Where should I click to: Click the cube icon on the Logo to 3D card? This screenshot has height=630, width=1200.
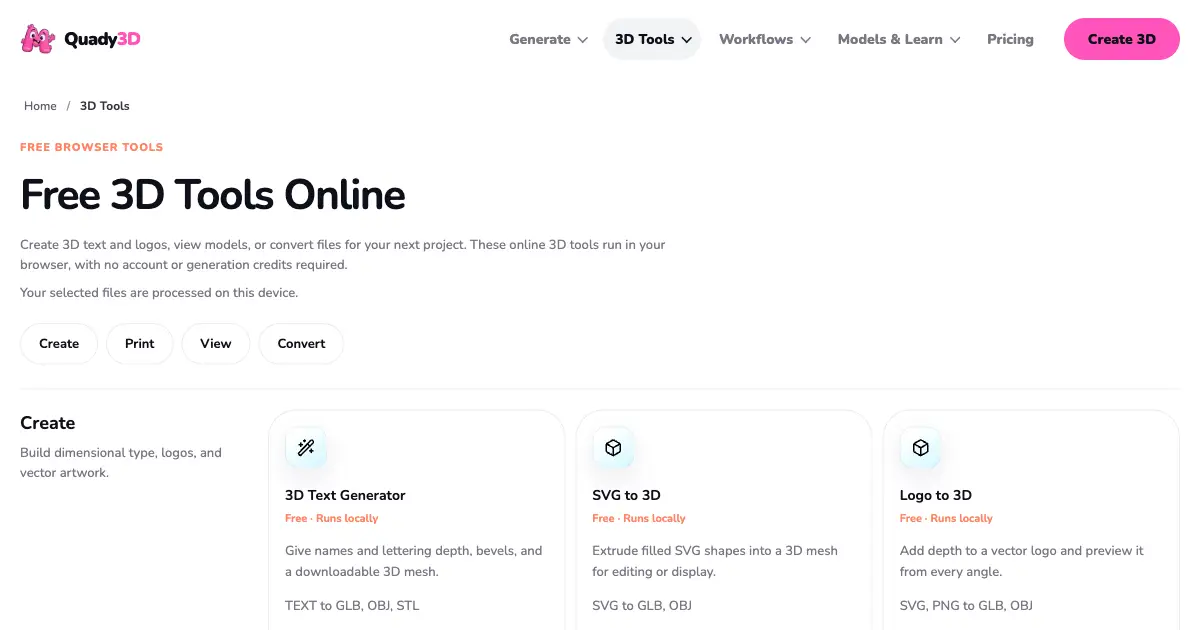click(920, 448)
